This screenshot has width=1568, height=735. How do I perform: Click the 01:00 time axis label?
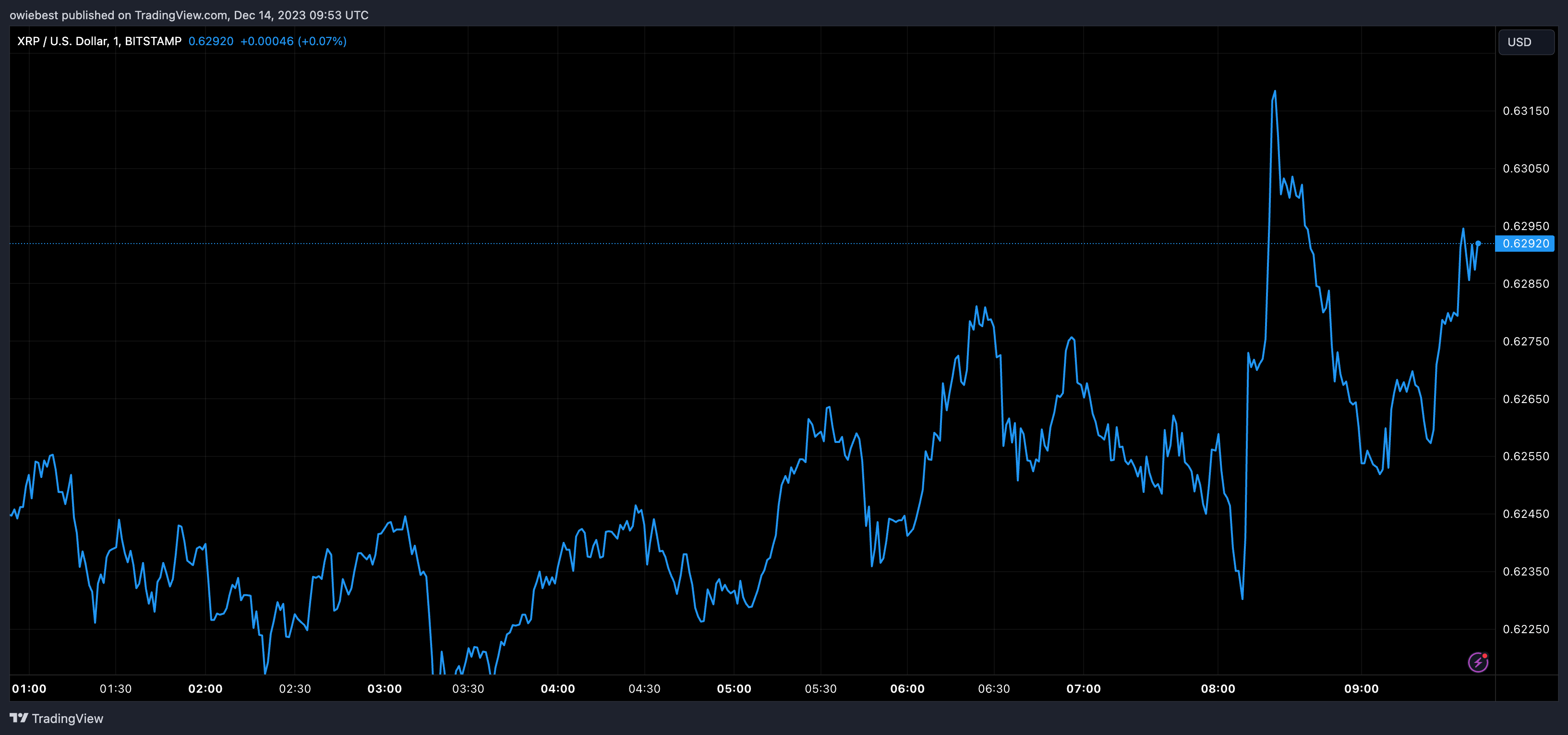point(29,689)
